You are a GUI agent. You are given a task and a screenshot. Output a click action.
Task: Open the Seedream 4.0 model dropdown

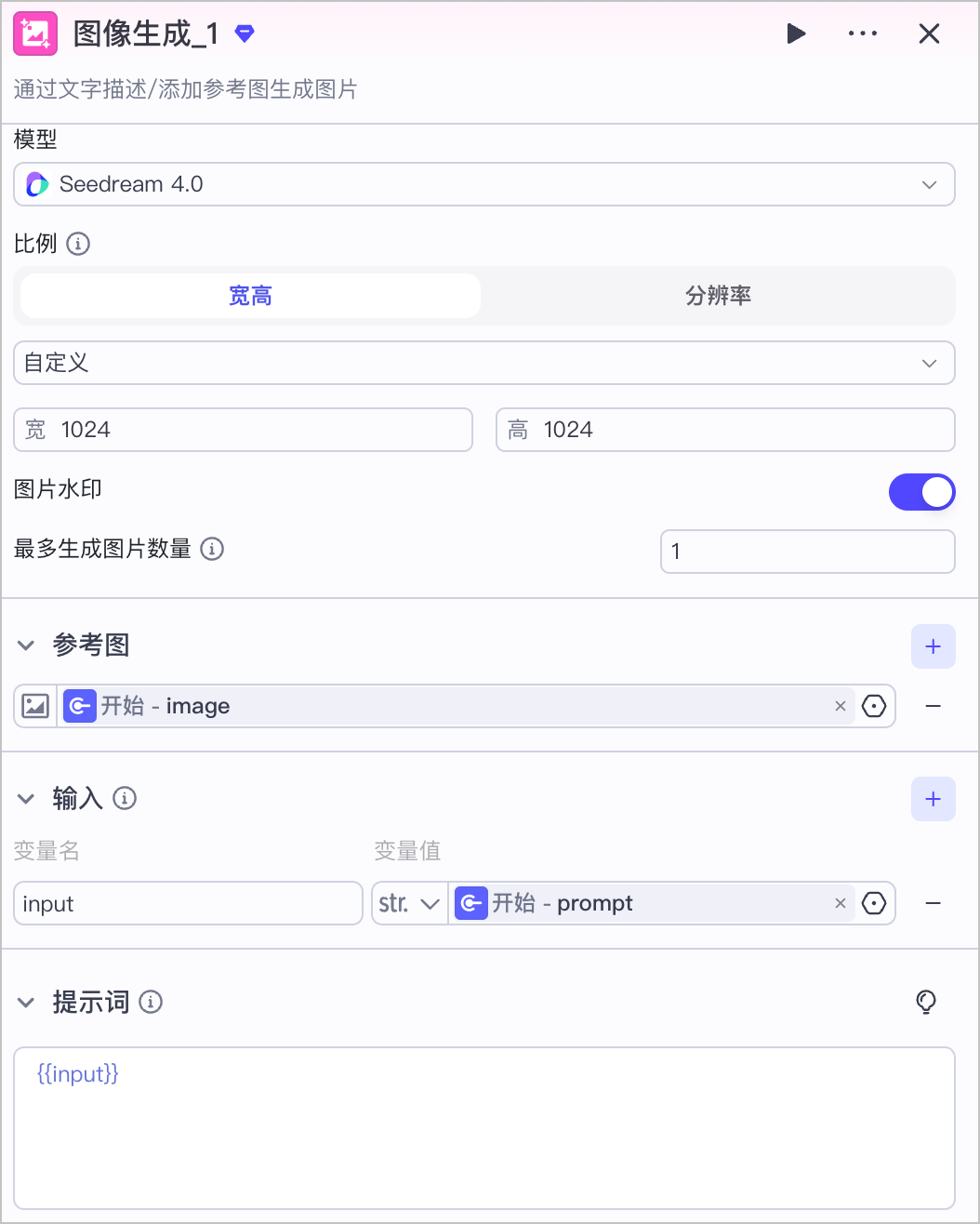[484, 184]
